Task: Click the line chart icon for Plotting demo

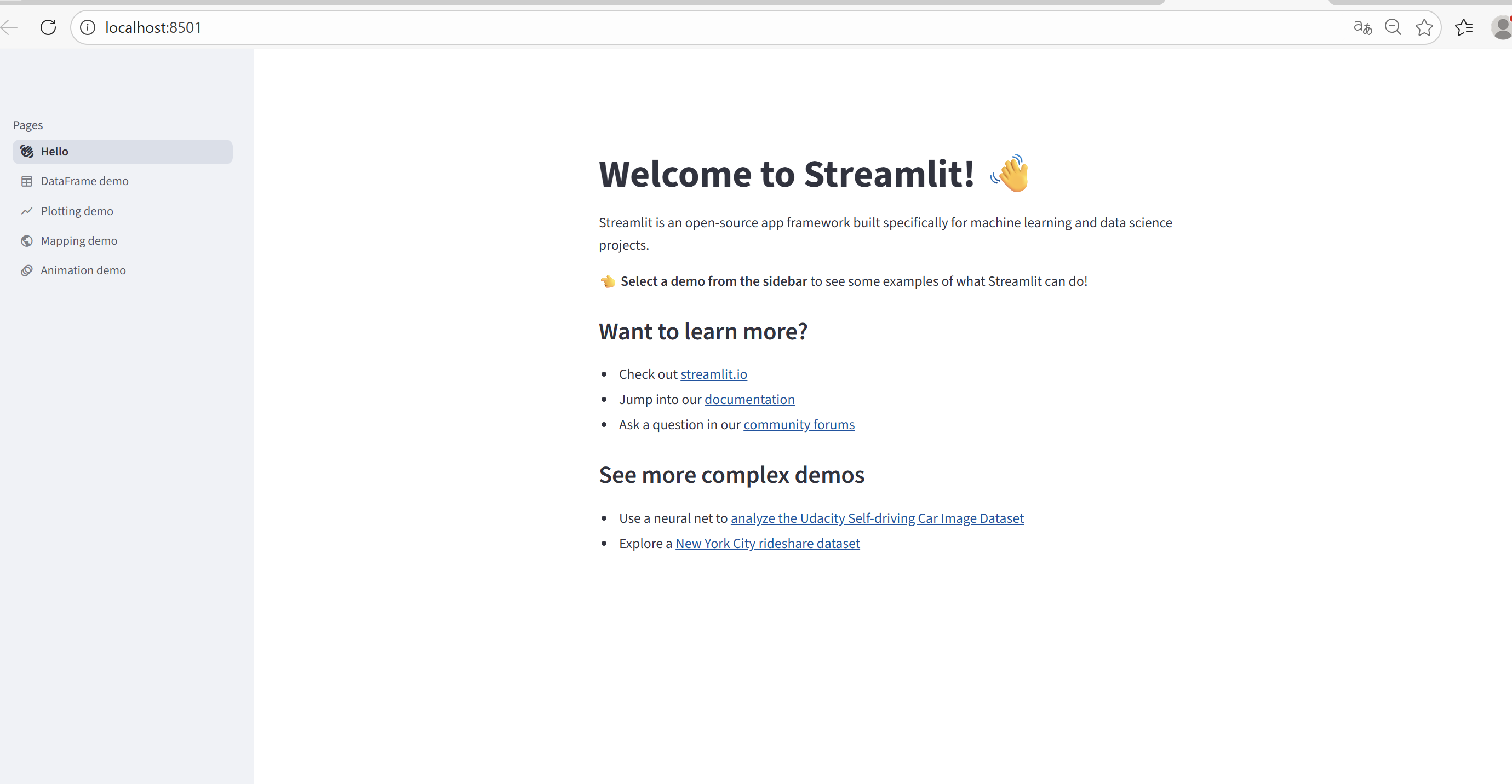Action: (x=27, y=211)
